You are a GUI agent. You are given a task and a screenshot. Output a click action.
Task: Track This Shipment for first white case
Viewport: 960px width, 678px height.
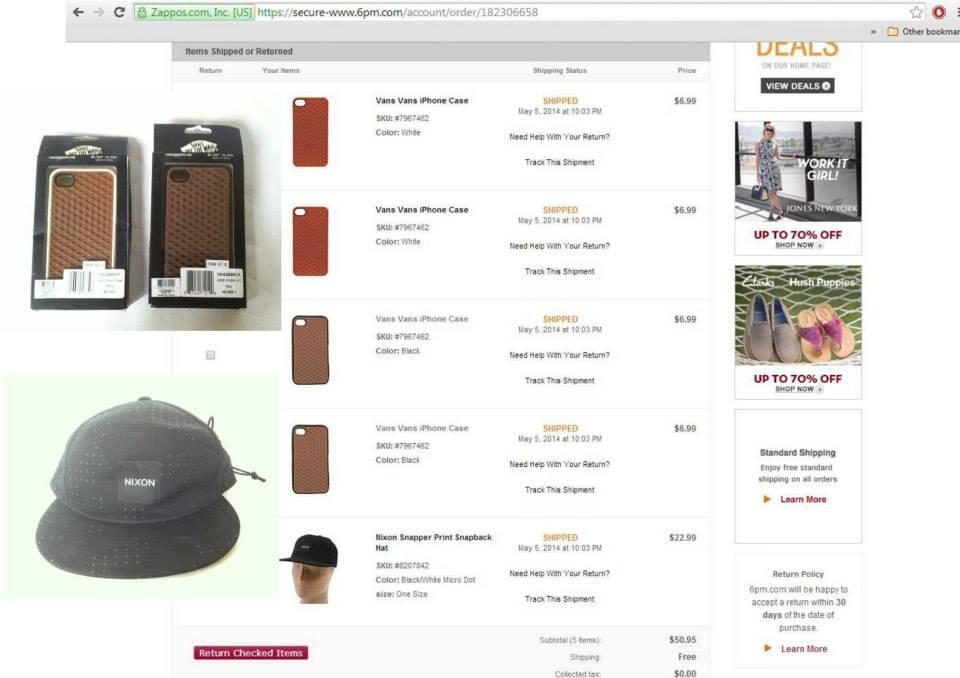560,162
